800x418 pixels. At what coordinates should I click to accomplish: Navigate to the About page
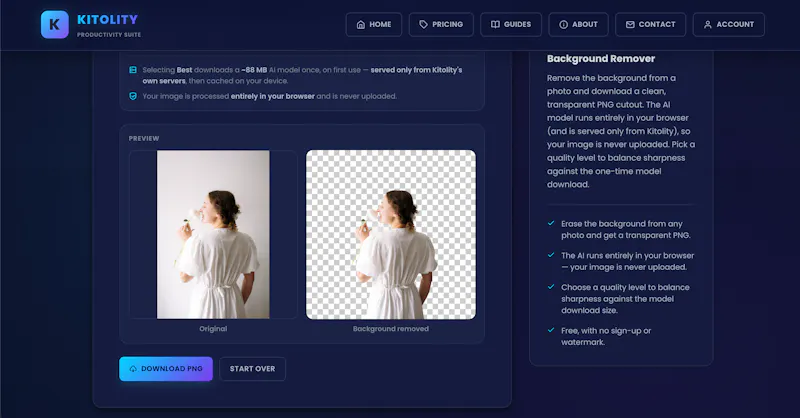578,24
